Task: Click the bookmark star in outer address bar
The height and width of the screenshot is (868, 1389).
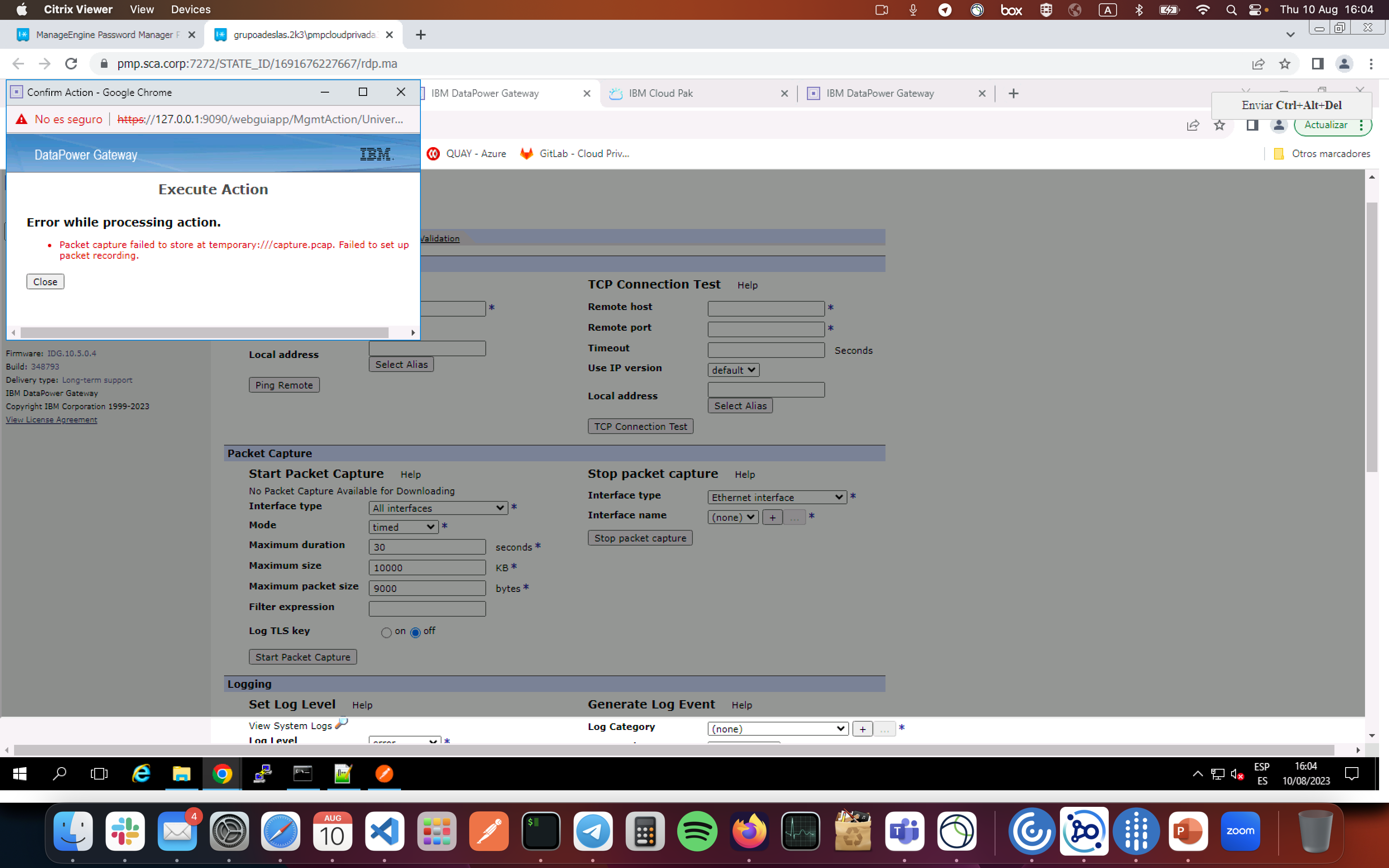Action: tap(1284, 64)
